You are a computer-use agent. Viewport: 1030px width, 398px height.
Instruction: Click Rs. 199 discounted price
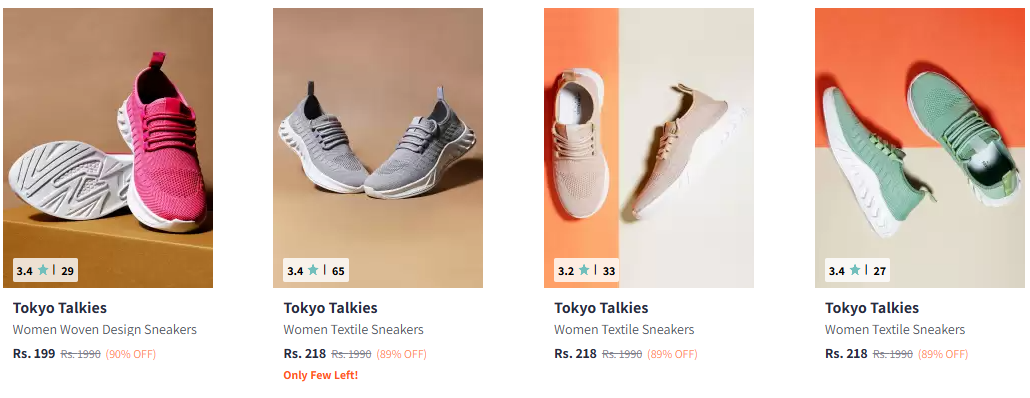tap(34, 353)
